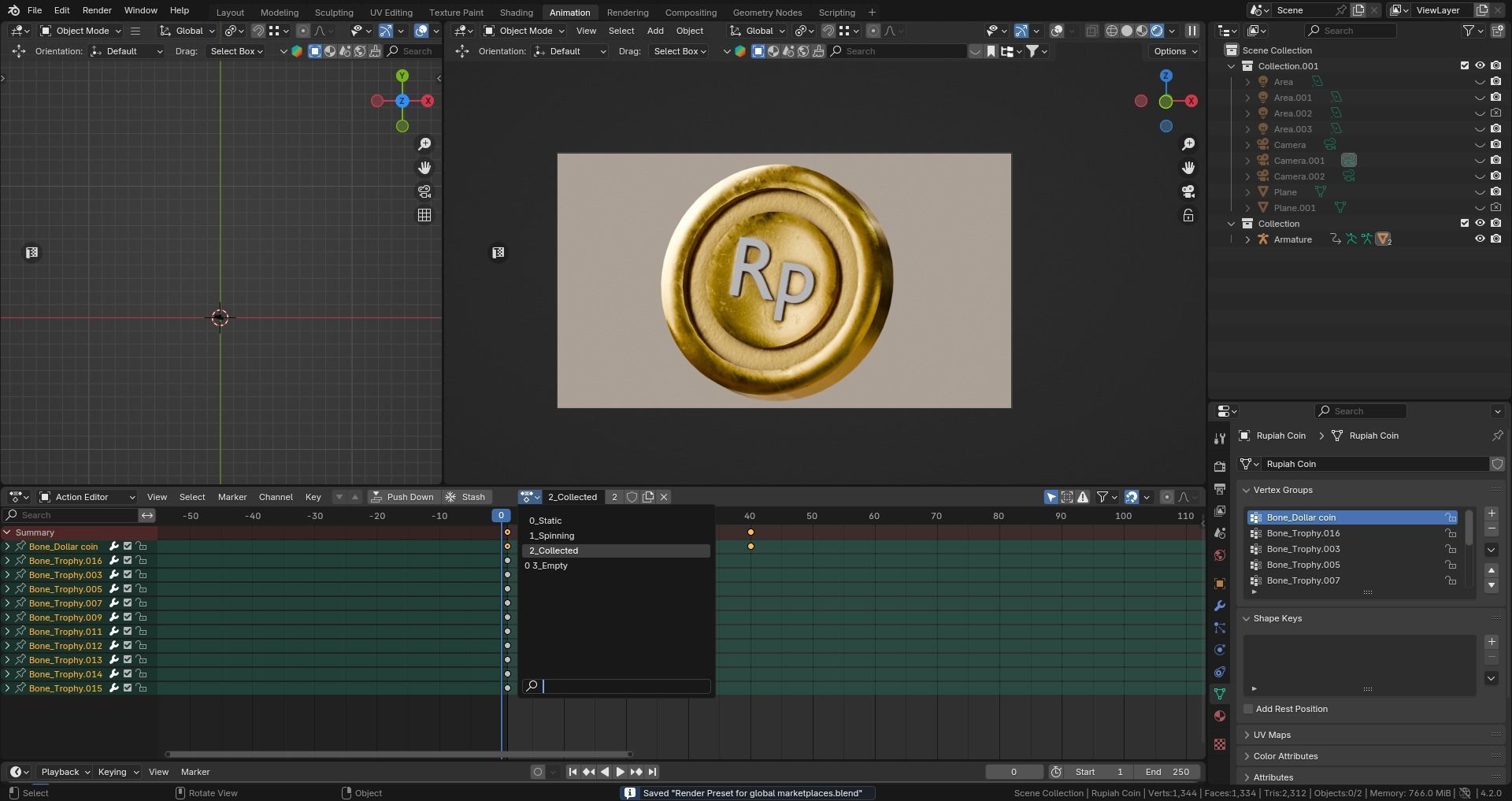Toggle lock on Bone_Trophy.016 vertex group
This screenshot has width=1512, height=801.
coord(1450,533)
